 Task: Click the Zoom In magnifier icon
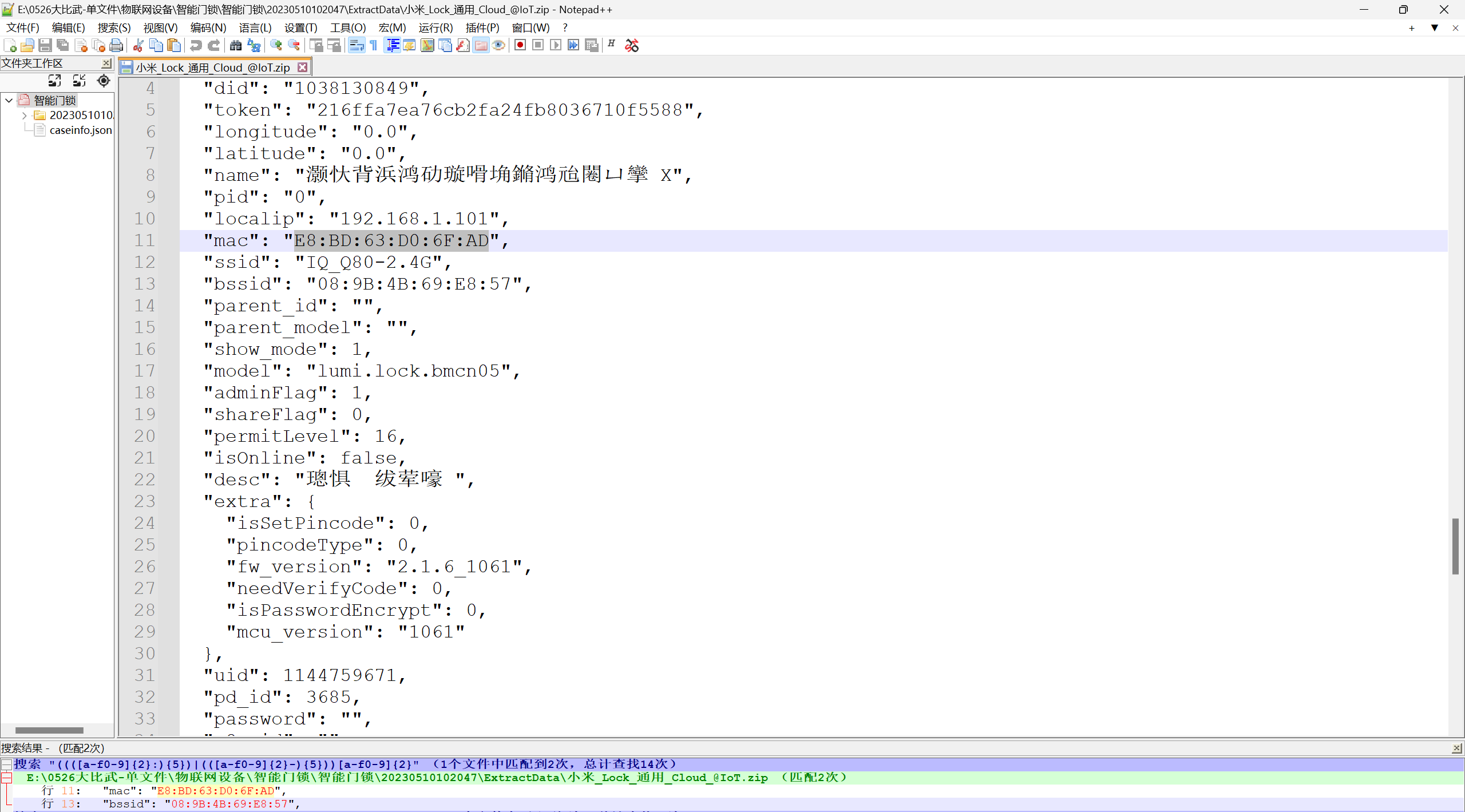[x=276, y=45]
